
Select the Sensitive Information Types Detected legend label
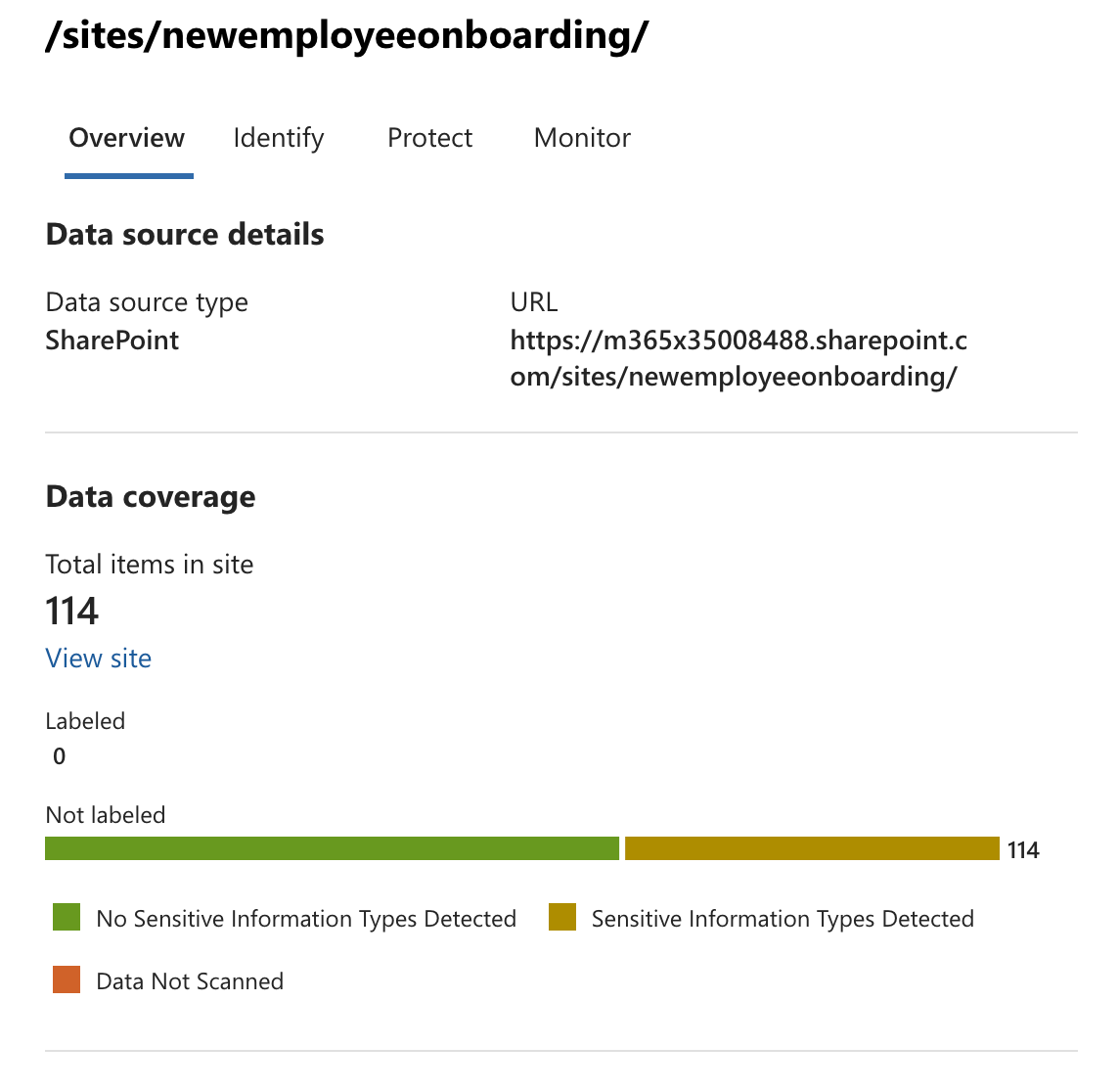(x=783, y=919)
